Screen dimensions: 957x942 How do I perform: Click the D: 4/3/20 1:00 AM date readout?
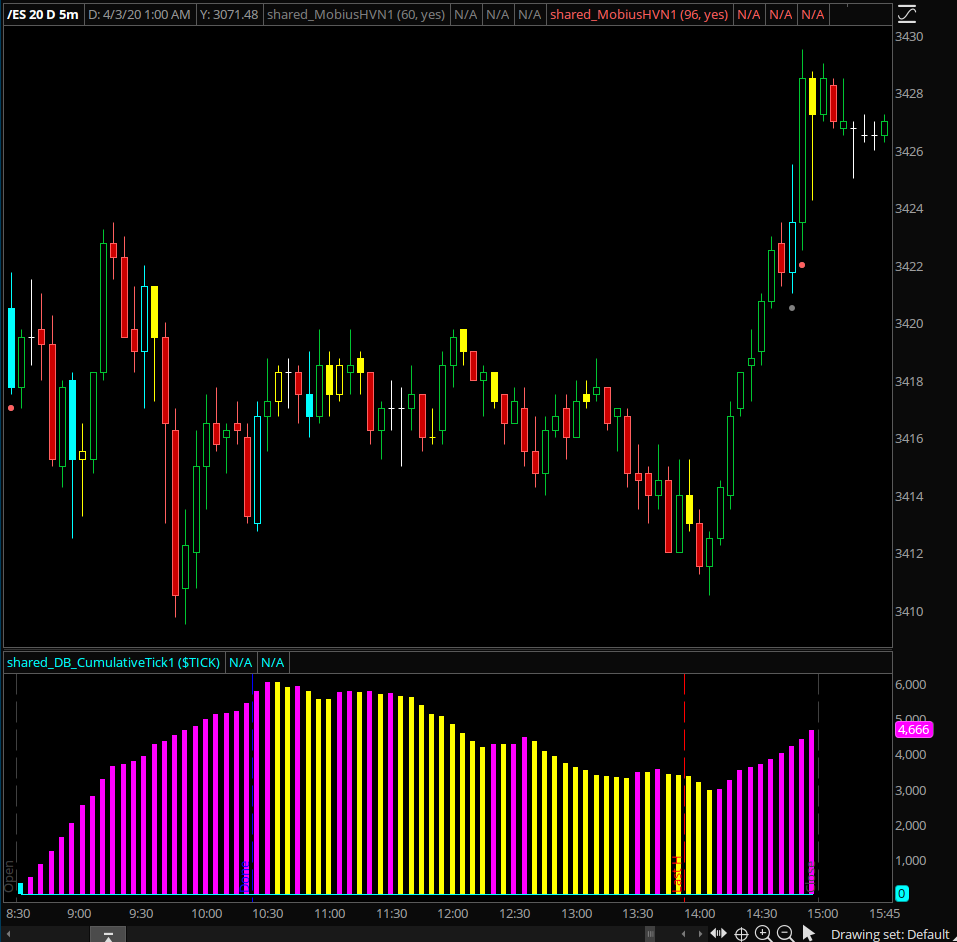pyautogui.click(x=139, y=14)
